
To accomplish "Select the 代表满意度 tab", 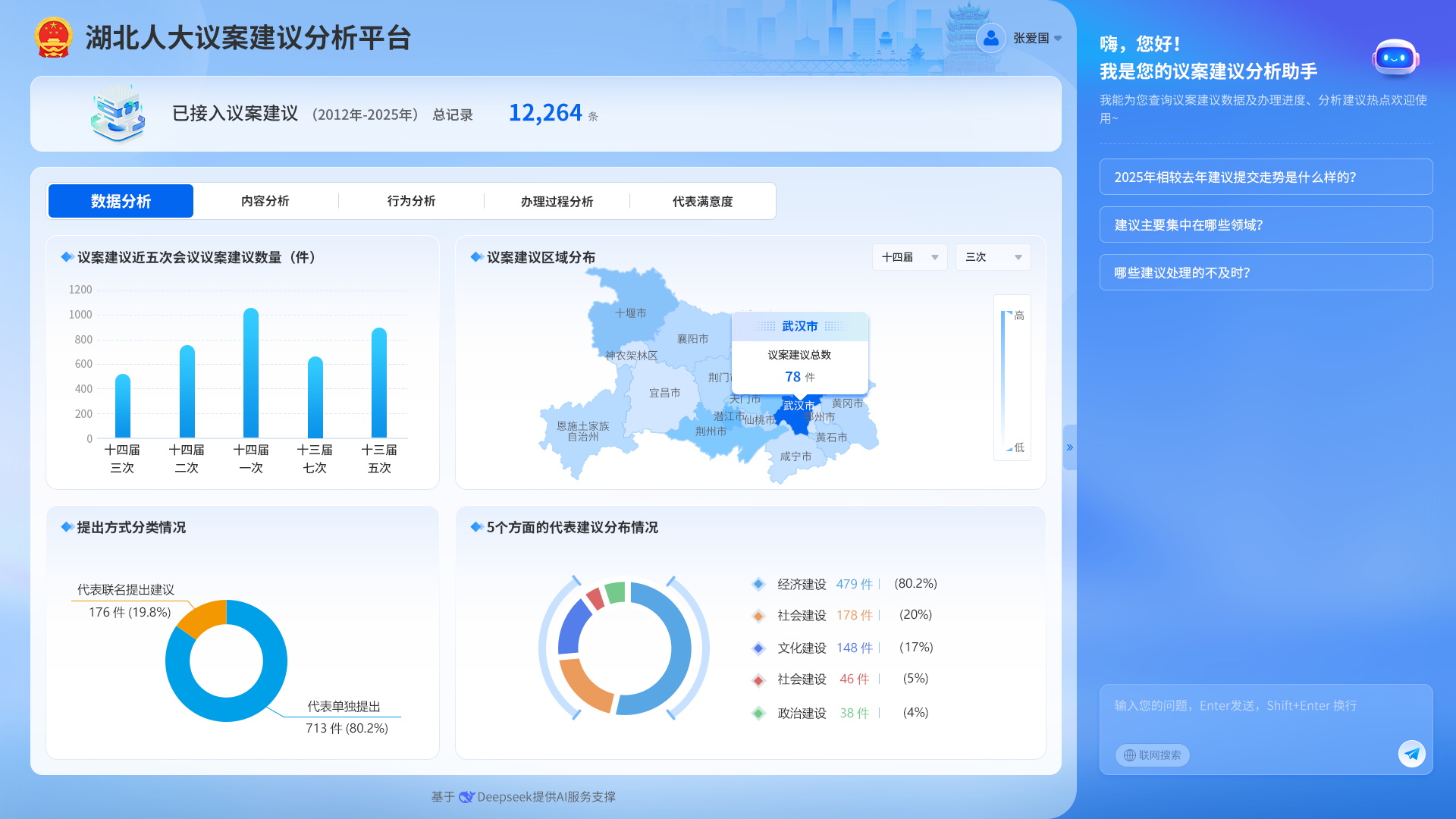I will point(702,201).
